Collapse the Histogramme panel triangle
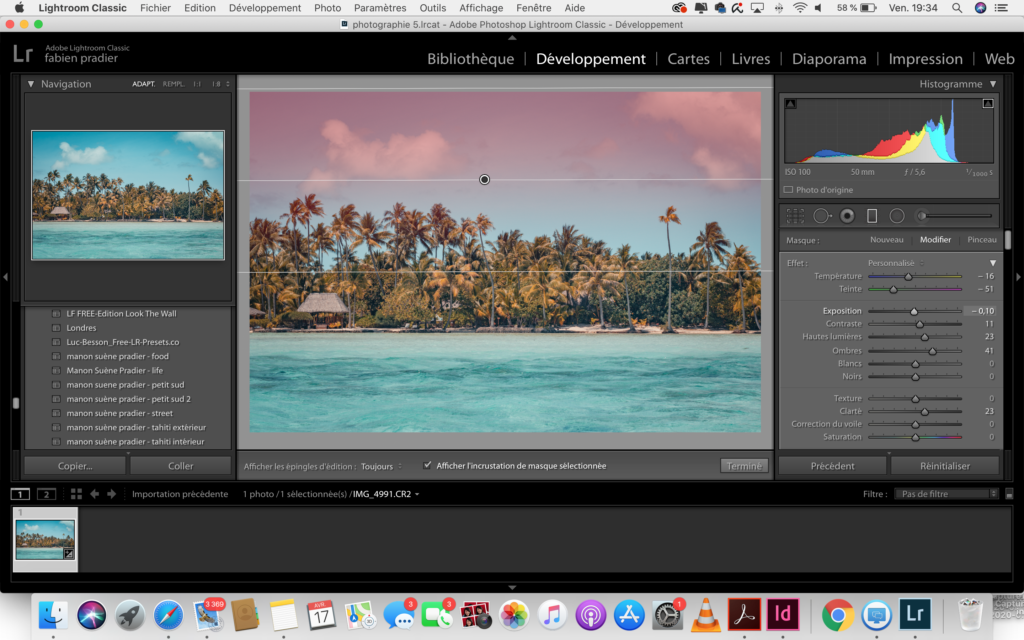Screen dimensions: 1024x640 point(993,84)
